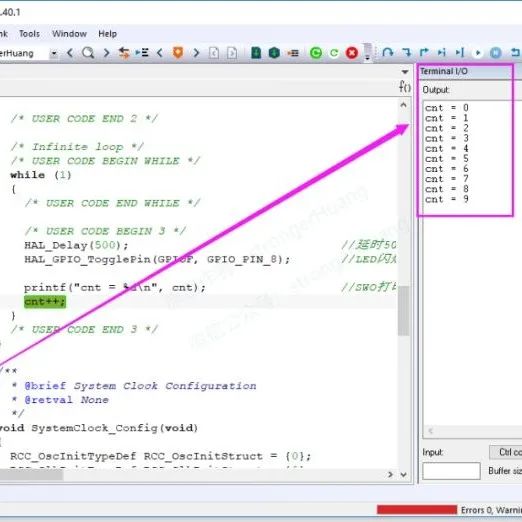Click the Step Out icon
Image resolution: width=522 pixels, height=522 pixels.
[424, 53]
